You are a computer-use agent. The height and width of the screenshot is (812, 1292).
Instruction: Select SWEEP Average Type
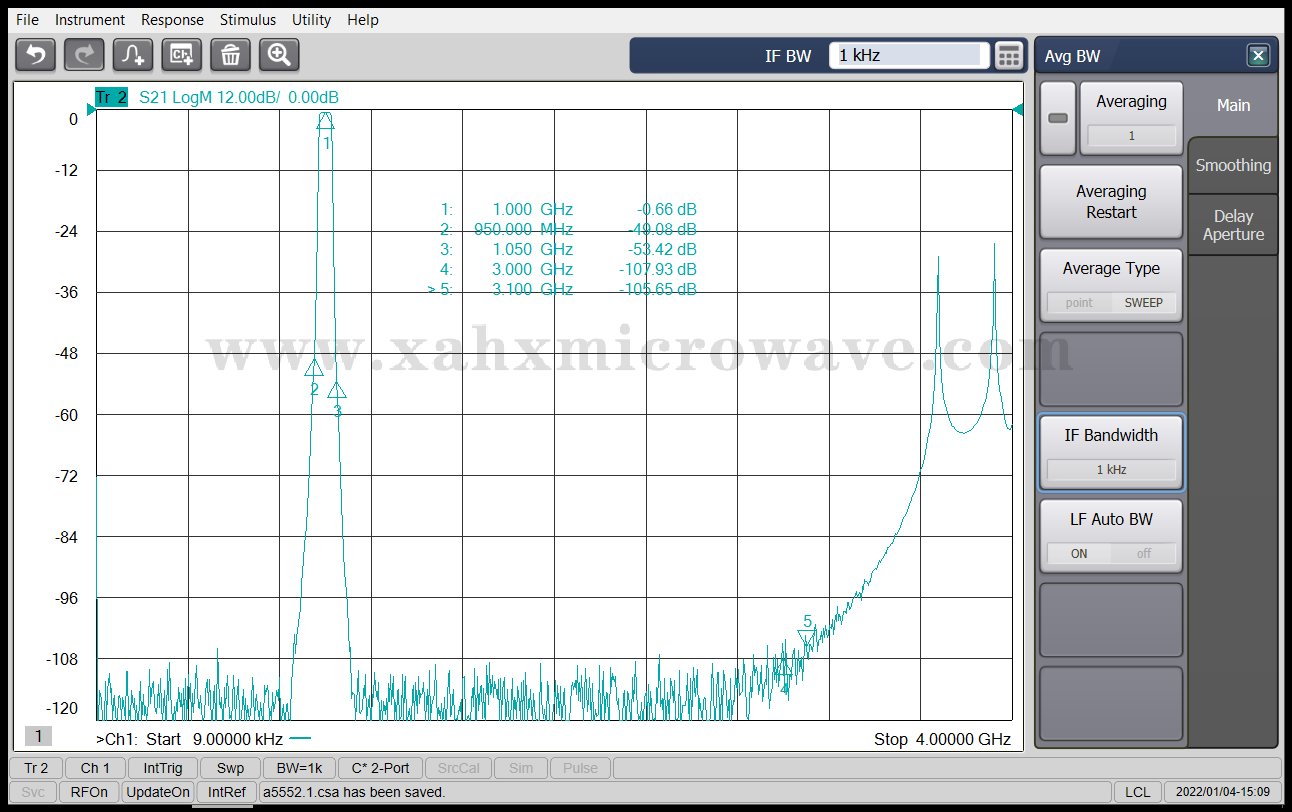[x=1143, y=303]
